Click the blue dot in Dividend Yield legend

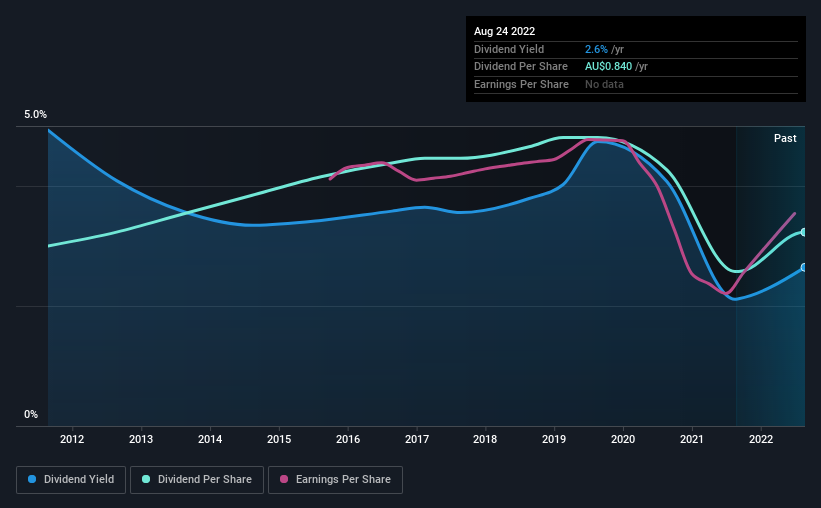pos(32,479)
